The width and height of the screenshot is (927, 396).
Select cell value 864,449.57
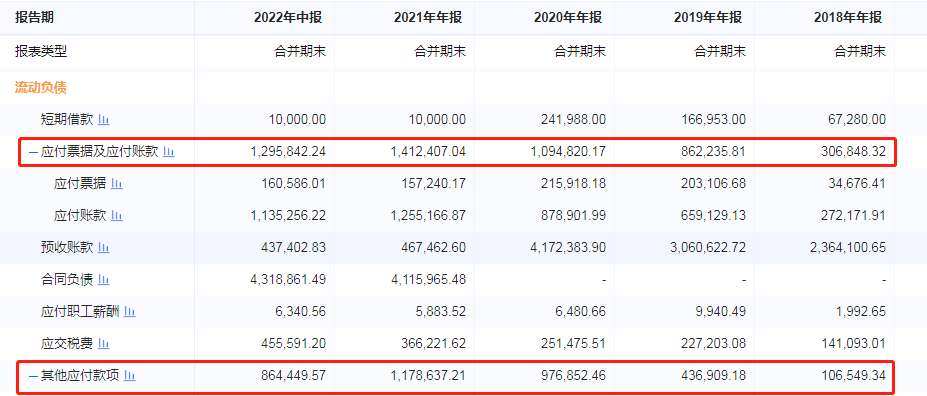[x=293, y=375]
